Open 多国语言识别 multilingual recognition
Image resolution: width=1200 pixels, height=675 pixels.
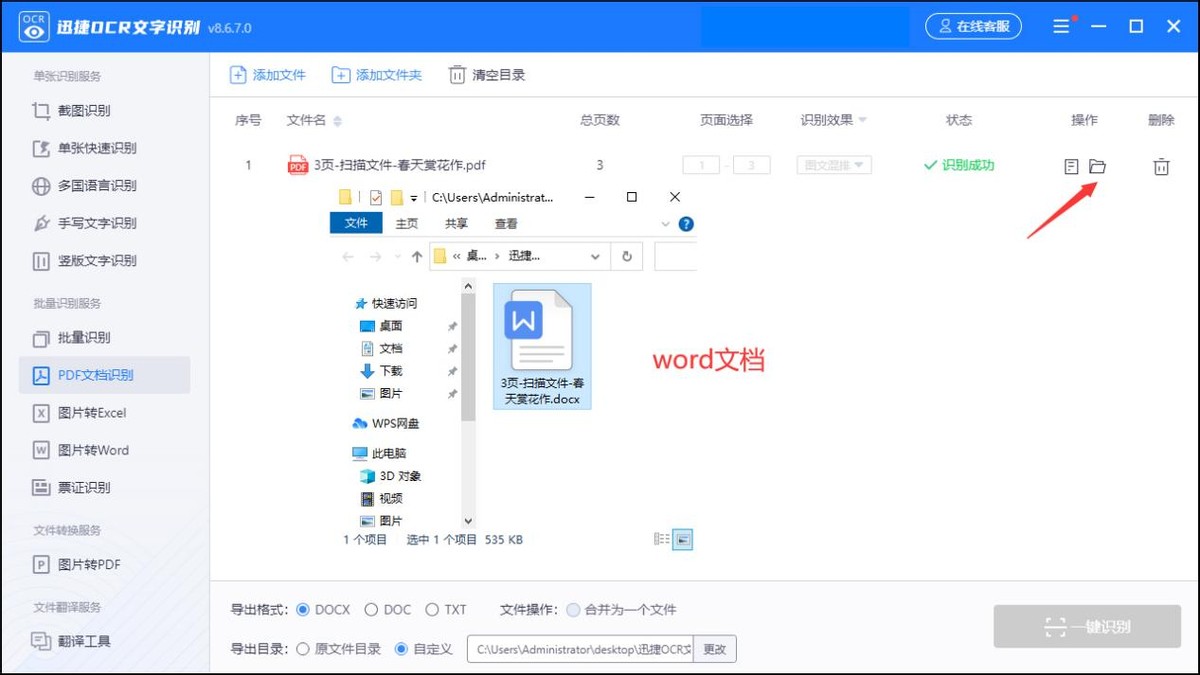85,185
